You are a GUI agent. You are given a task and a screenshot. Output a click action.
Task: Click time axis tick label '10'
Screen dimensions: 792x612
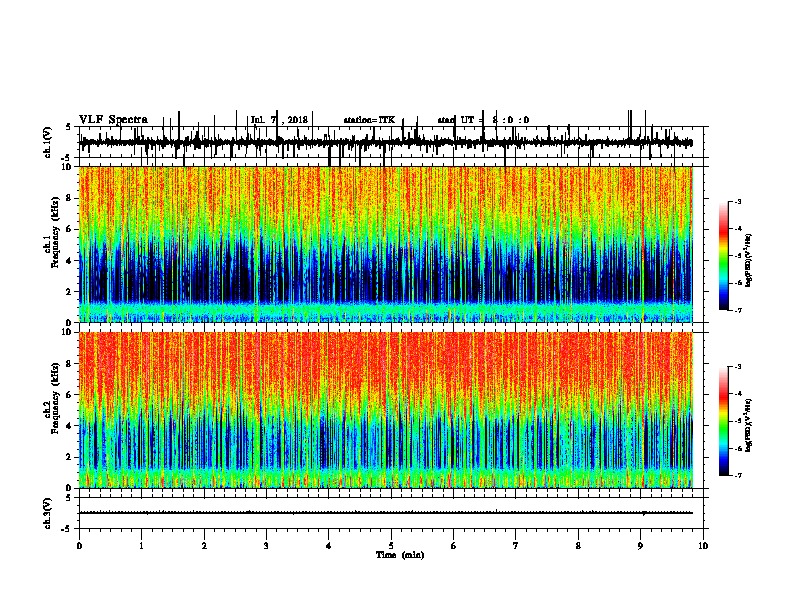pyautogui.click(x=703, y=546)
